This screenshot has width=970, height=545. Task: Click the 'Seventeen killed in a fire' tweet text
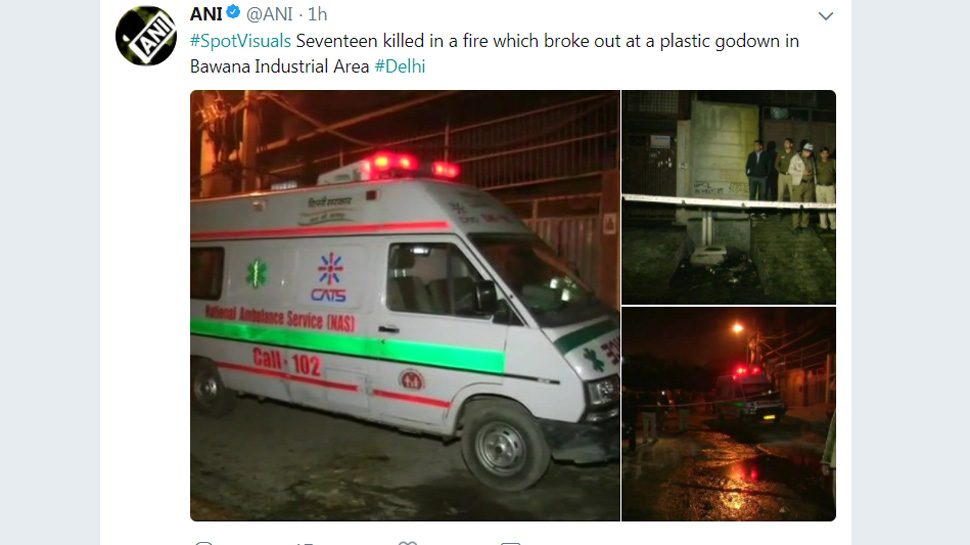click(x=547, y=41)
